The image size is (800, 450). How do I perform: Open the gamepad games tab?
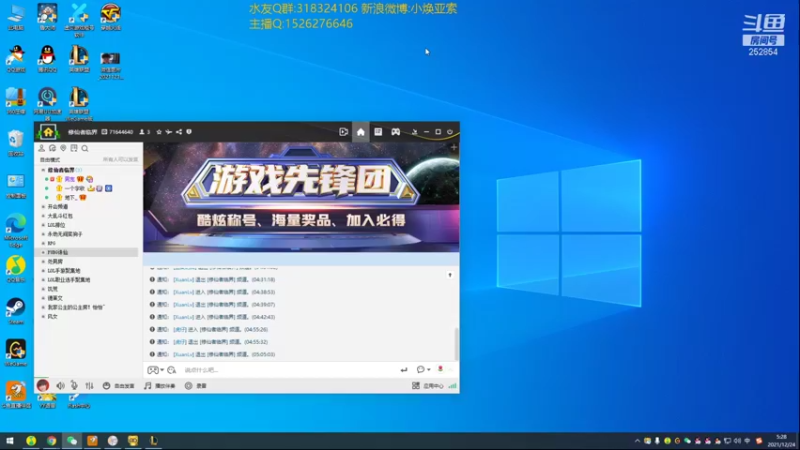[x=395, y=132]
